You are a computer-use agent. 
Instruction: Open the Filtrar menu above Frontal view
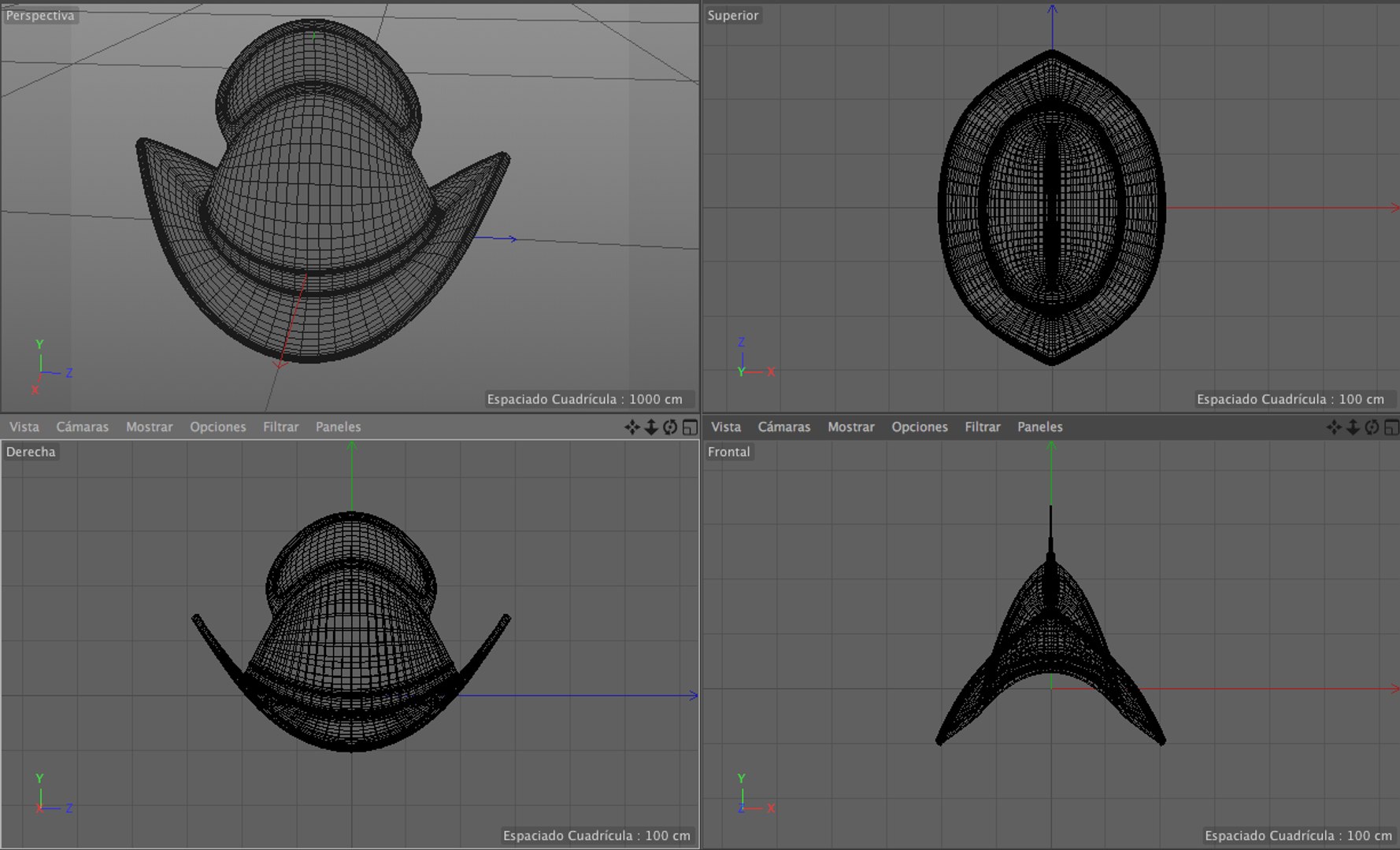[x=983, y=427]
